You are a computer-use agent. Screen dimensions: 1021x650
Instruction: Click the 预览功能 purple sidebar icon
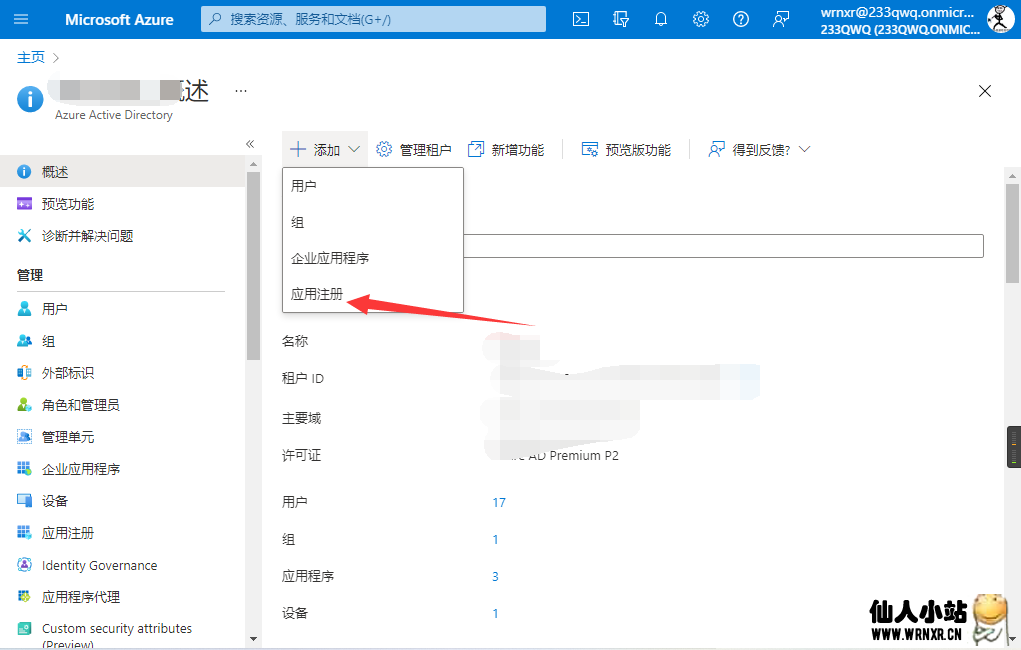pos(24,204)
